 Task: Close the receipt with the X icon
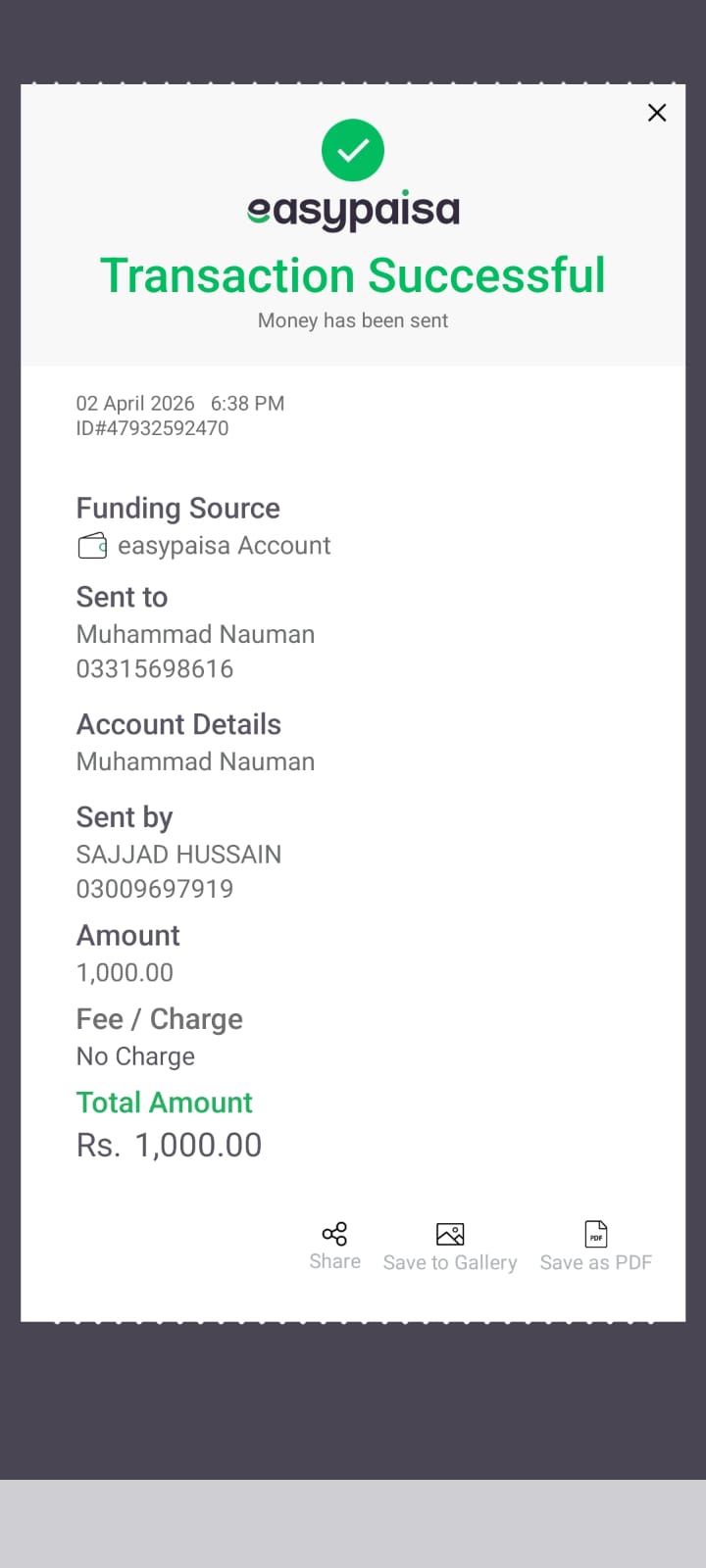[x=657, y=113]
